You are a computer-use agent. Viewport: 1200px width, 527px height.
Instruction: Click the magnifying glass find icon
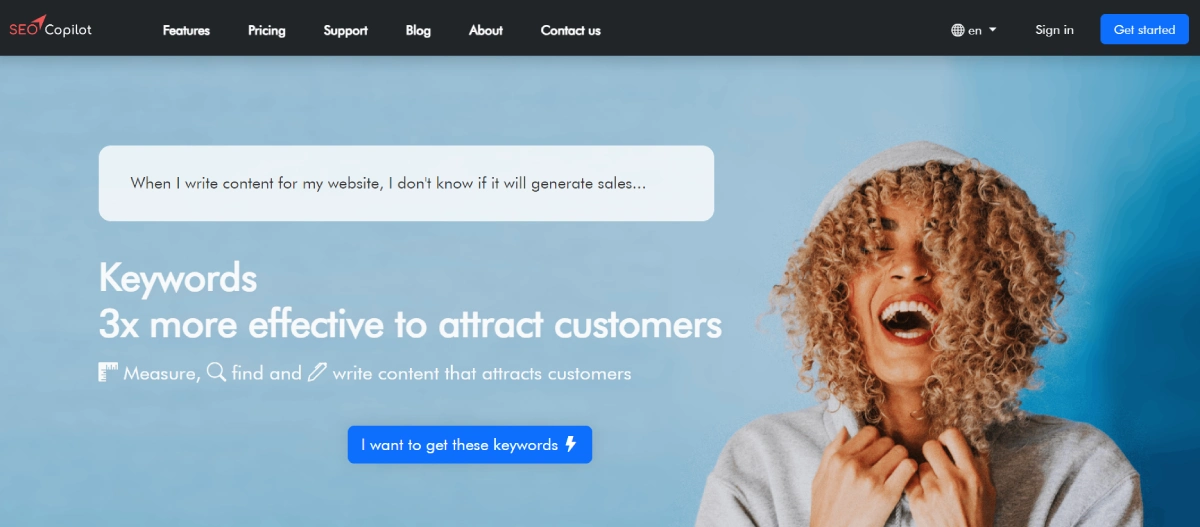point(216,373)
